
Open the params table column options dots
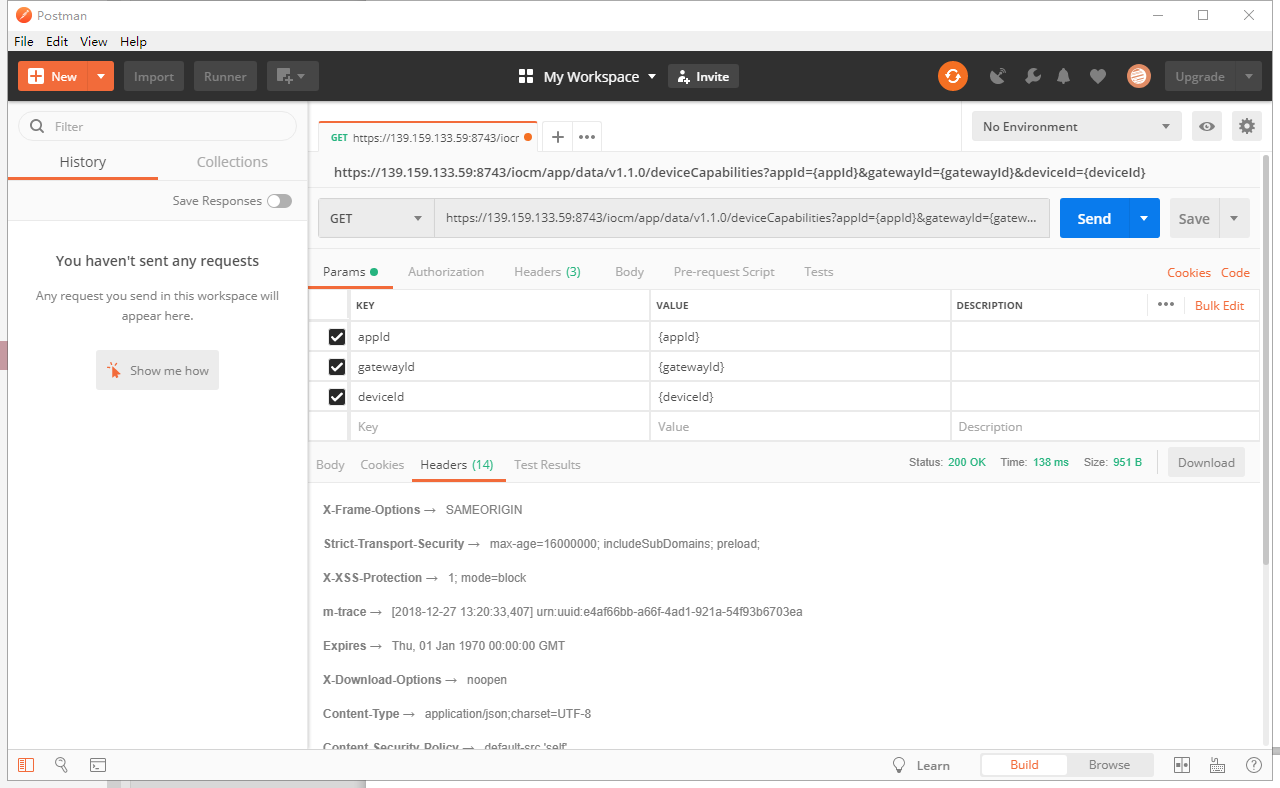(x=1165, y=305)
